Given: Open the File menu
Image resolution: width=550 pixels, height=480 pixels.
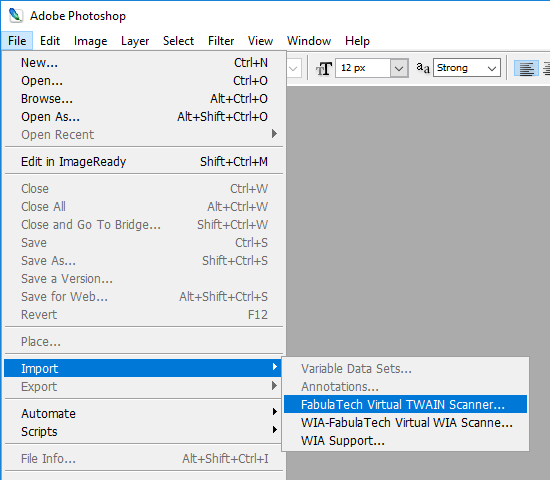Looking at the screenshot, I should 17,41.
